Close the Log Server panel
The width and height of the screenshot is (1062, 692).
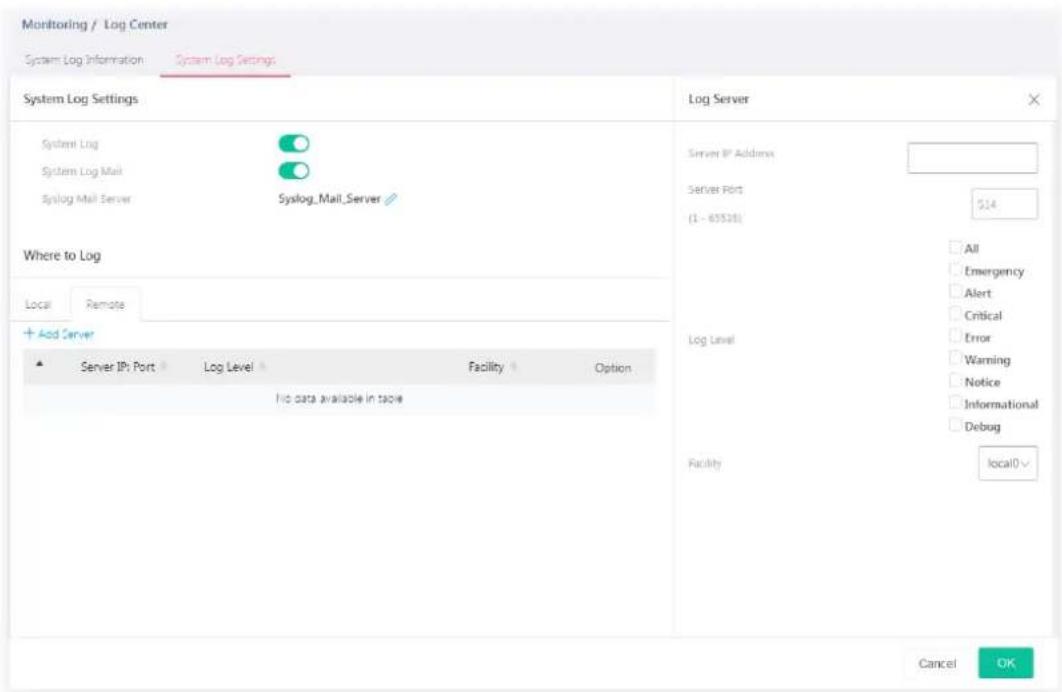(x=1034, y=100)
